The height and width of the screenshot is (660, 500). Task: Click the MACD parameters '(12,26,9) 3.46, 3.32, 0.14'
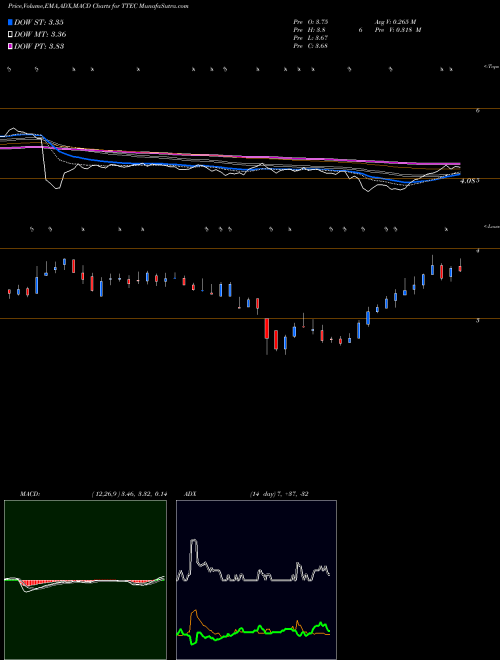129,494
